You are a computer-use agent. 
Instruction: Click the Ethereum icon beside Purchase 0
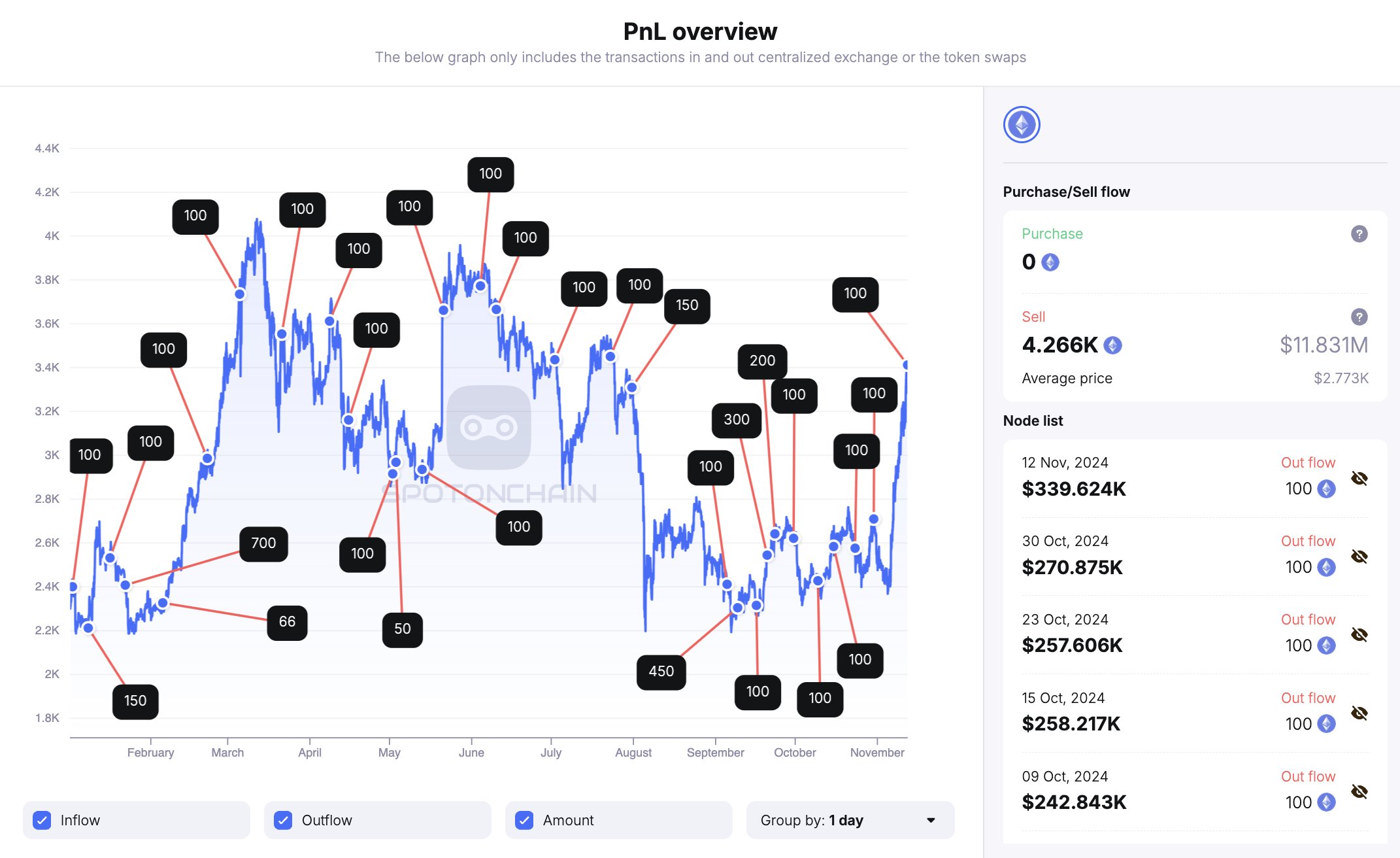(x=1050, y=262)
